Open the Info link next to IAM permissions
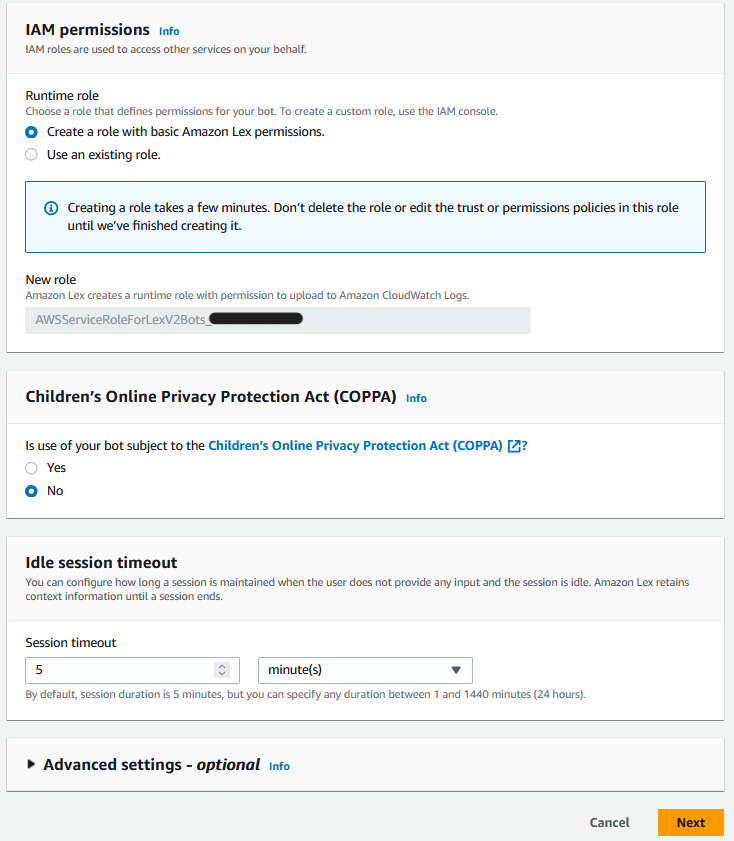Image resolution: width=734 pixels, height=841 pixels. 169,32
